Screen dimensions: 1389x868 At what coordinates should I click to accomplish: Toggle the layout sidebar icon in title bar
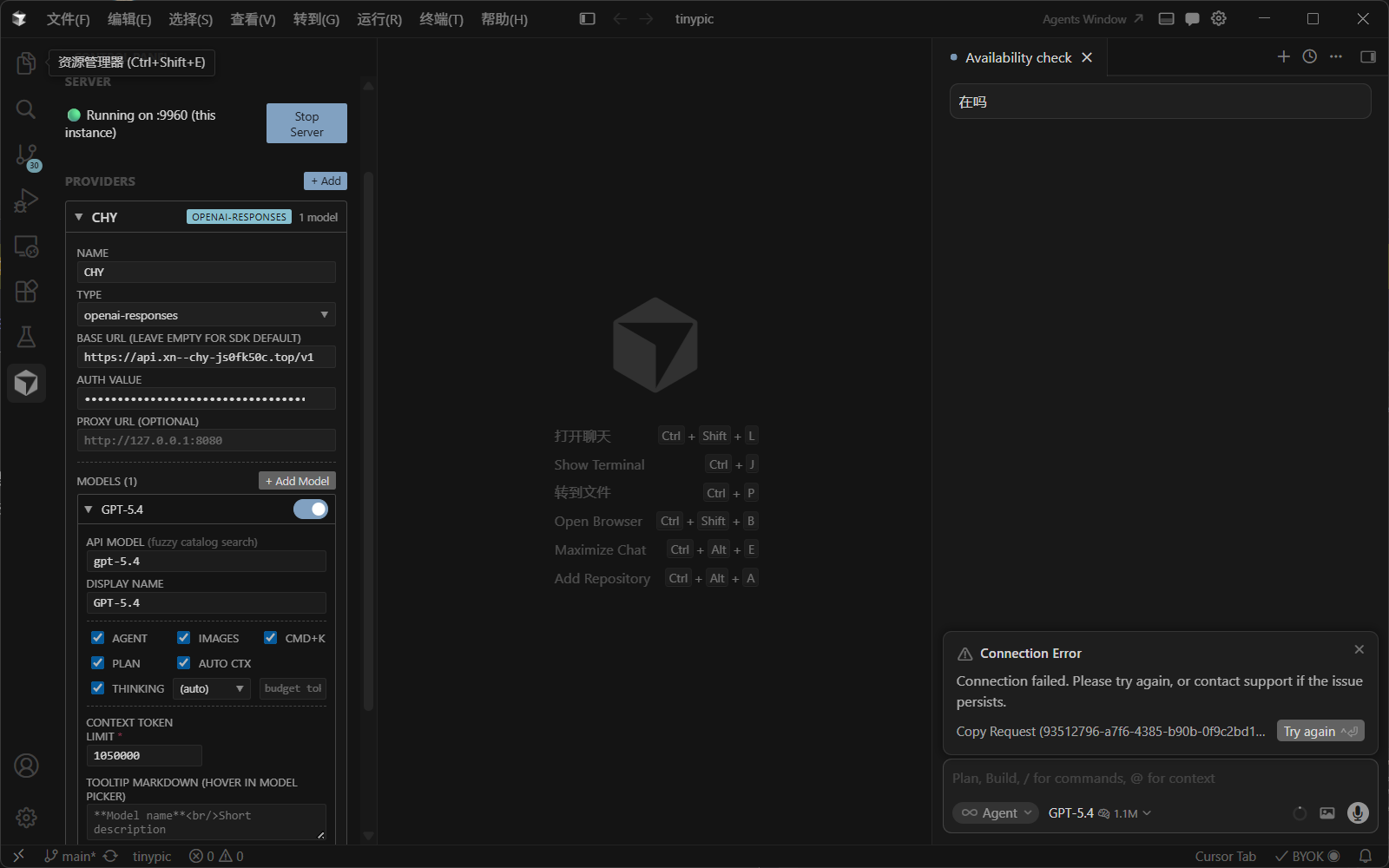tap(588, 19)
